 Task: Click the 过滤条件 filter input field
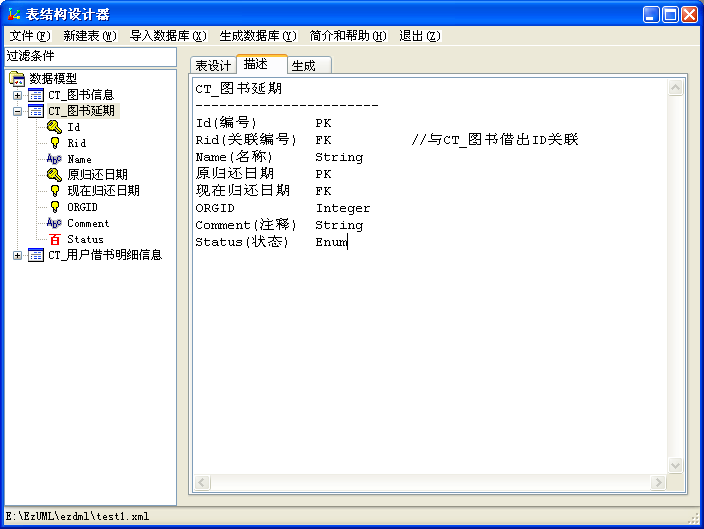point(89,56)
